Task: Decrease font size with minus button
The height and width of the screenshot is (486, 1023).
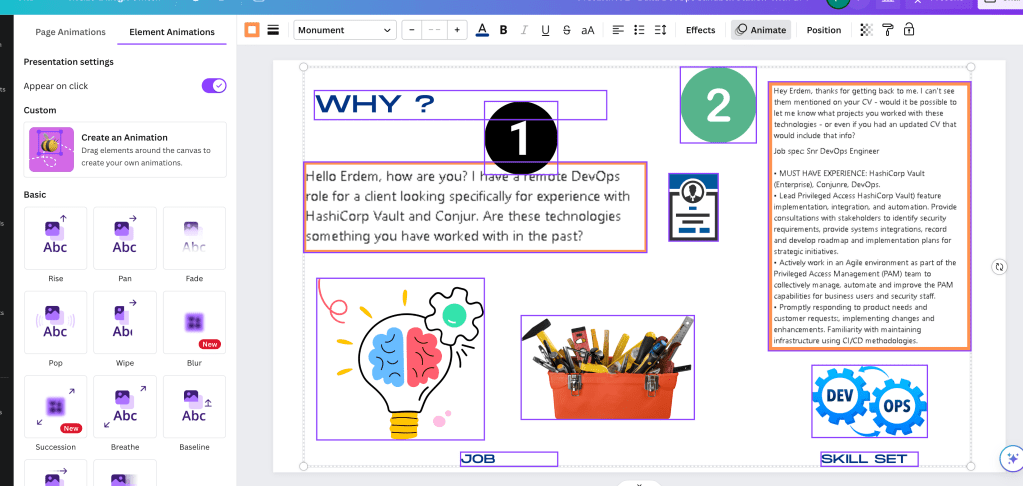Action: [x=412, y=30]
